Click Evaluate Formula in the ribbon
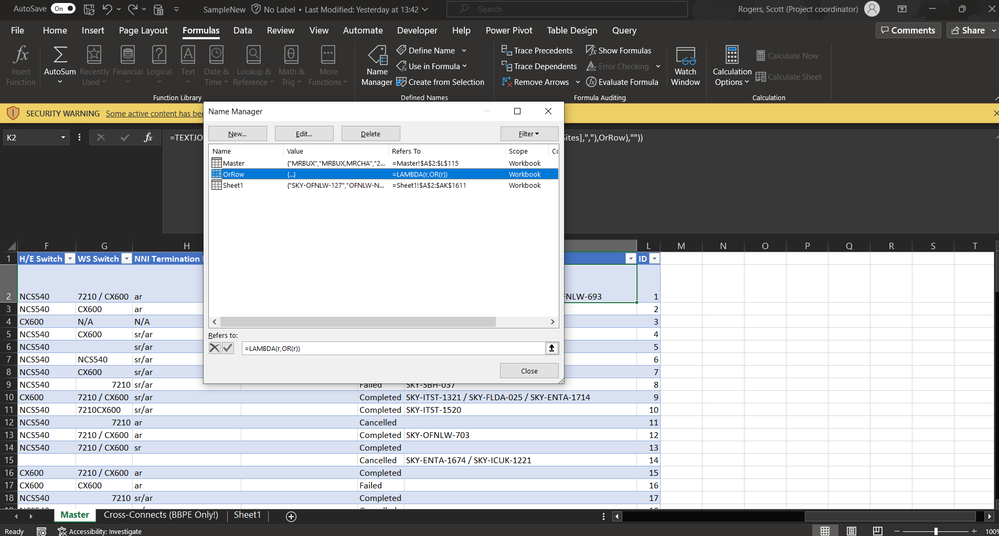Viewport: 999px width, 536px height. [x=620, y=82]
